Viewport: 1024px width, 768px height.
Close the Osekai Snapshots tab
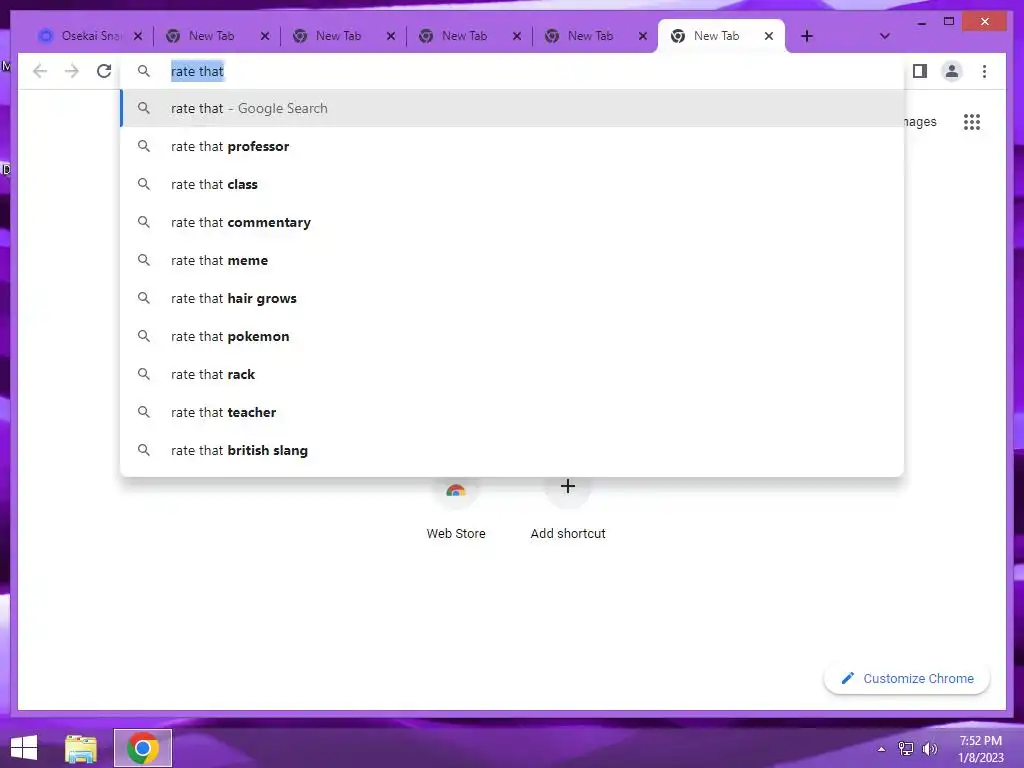138,36
